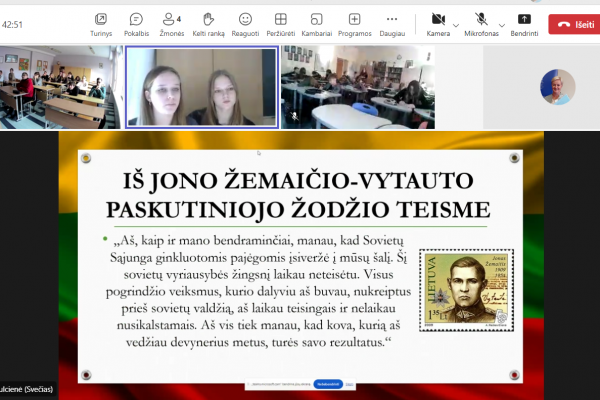Click the slide title text Iš Jono Žemaičio-Vytauto
Viewport: 600px width, 400px height.
(298, 181)
